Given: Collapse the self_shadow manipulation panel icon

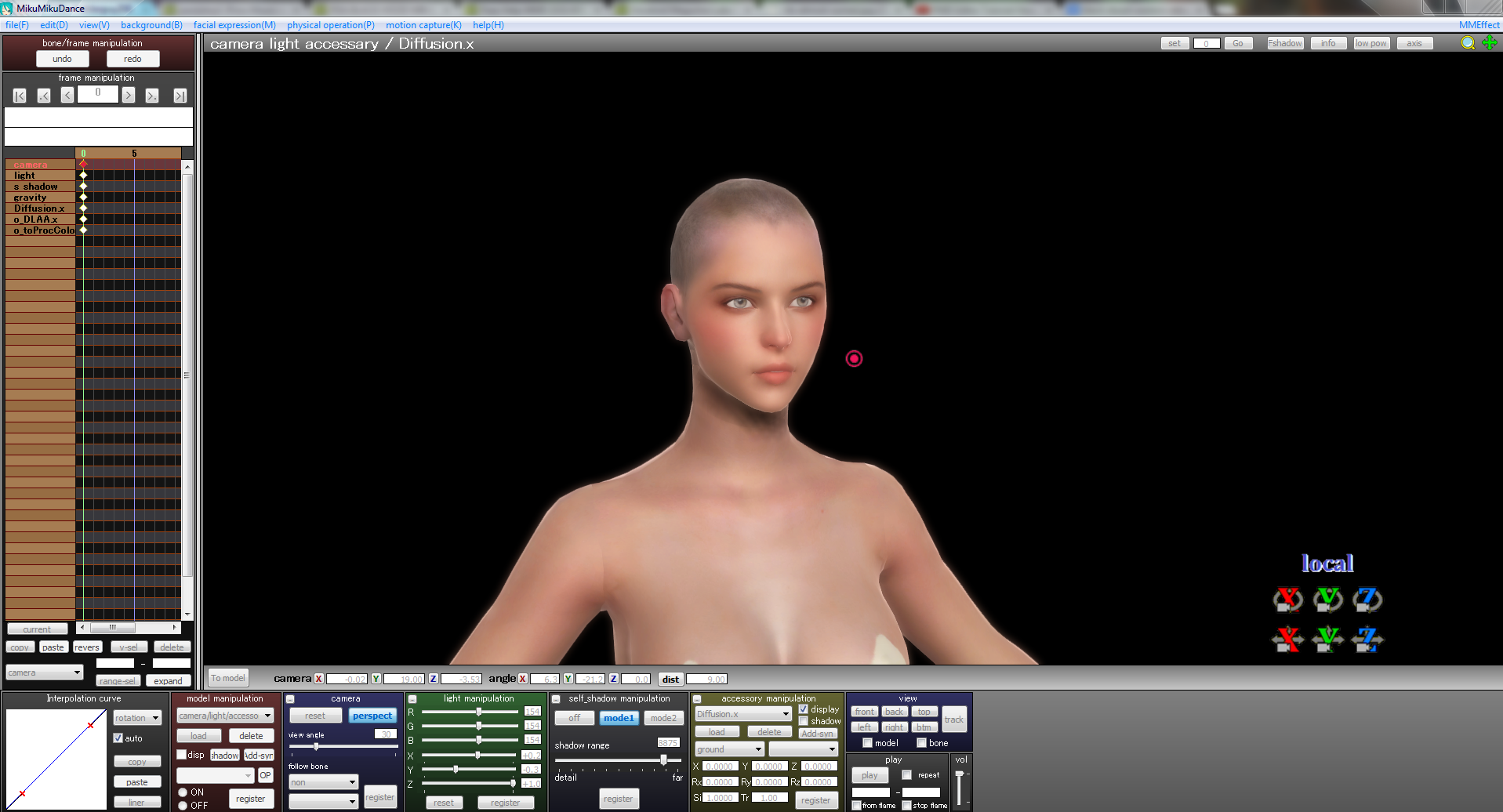Looking at the screenshot, I should point(556,699).
